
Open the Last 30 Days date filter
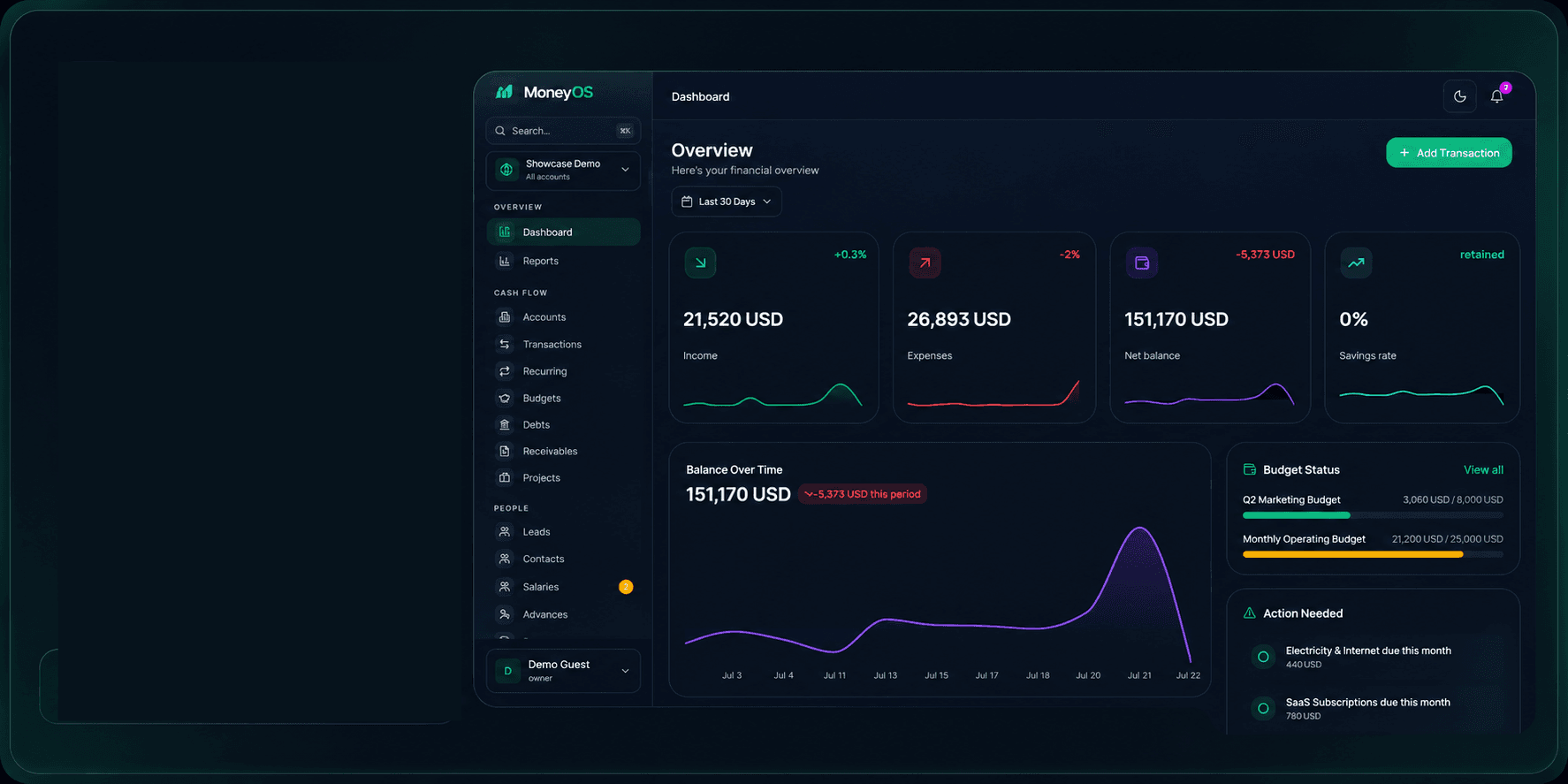(727, 202)
